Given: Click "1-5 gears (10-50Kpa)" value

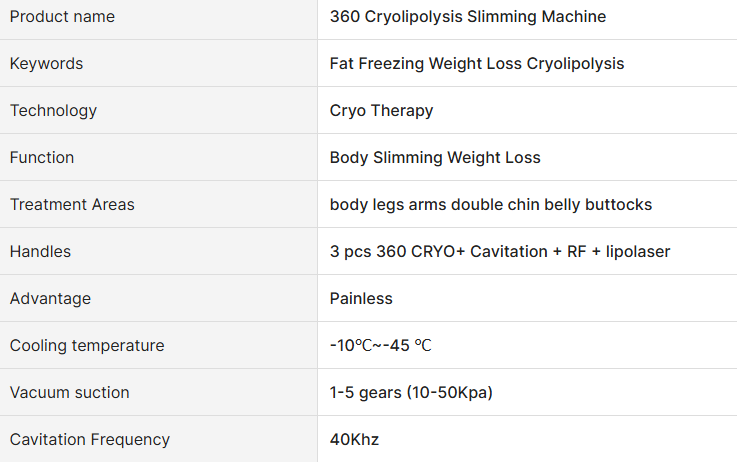Looking at the screenshot, I should click(411, 393).
